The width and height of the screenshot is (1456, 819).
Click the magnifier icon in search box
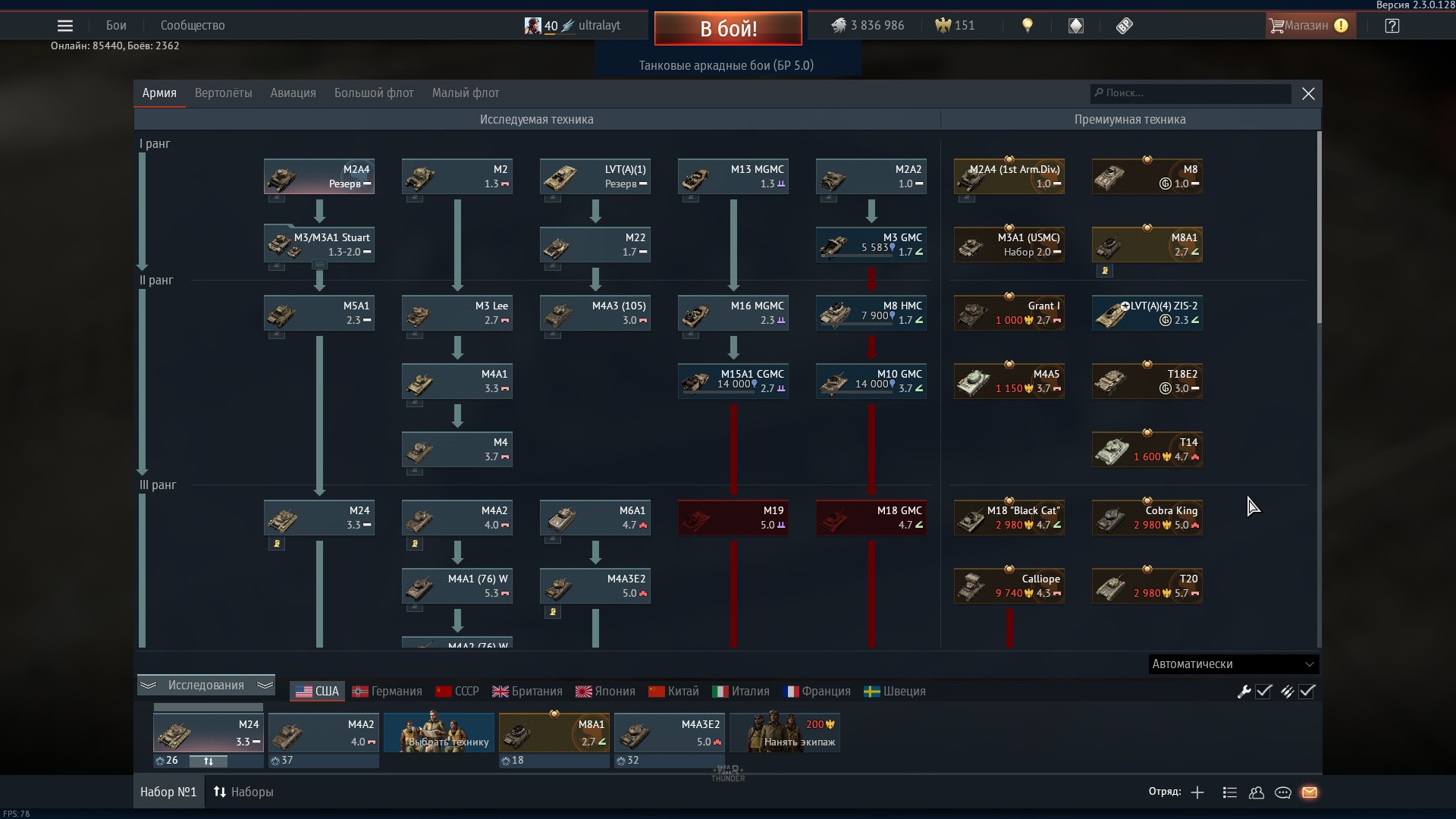[x=1099, y=93]
